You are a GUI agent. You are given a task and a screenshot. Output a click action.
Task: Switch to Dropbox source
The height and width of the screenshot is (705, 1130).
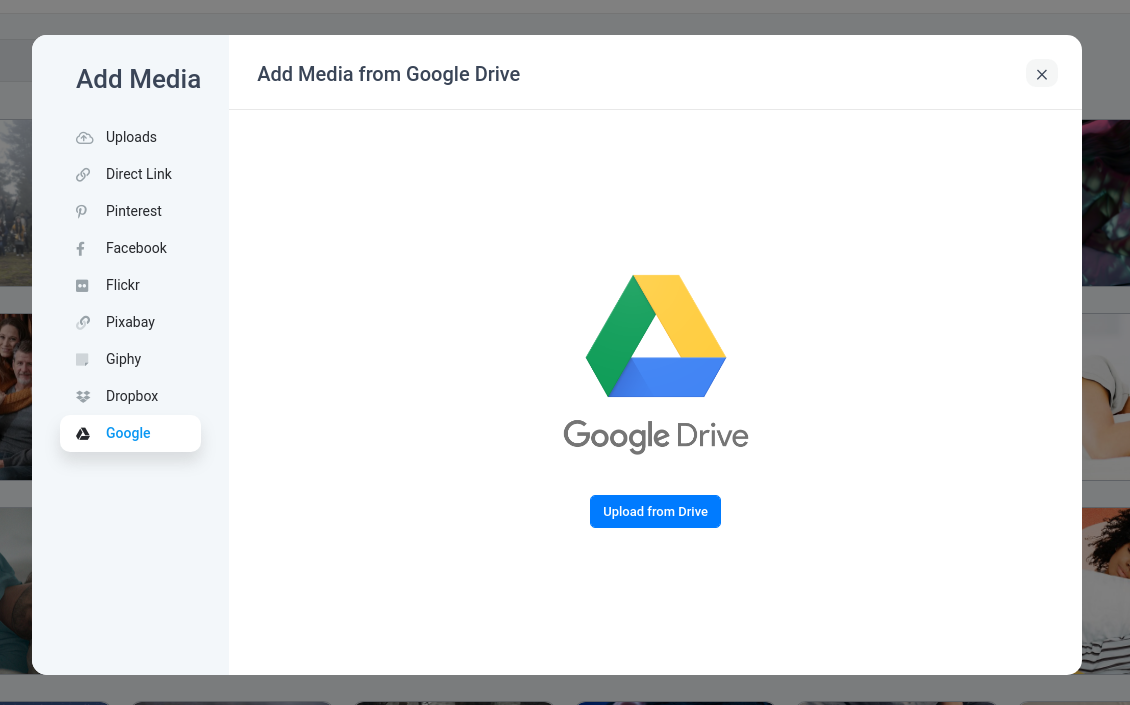click(130, 396)
